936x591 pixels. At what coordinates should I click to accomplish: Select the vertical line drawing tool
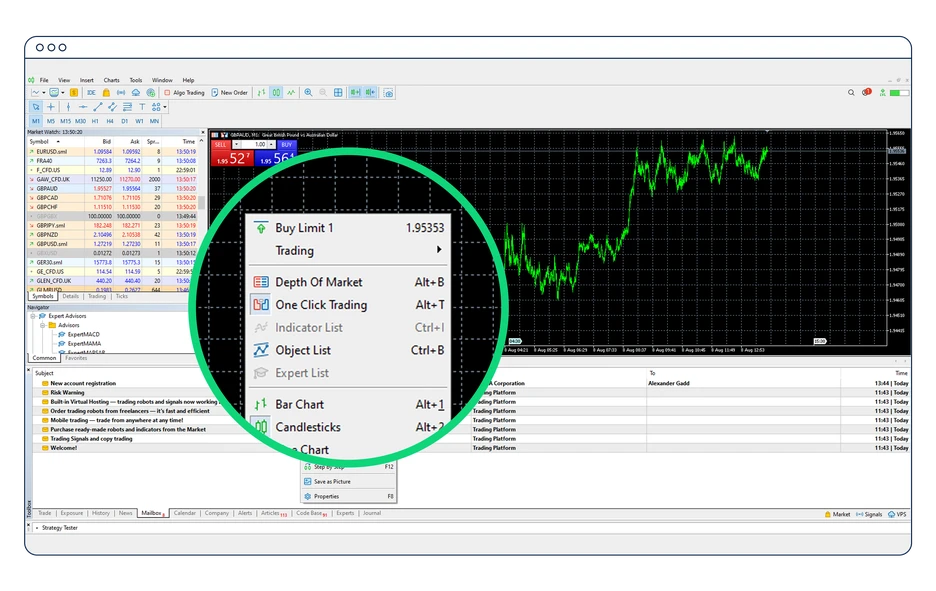click(x=68, y=107)
